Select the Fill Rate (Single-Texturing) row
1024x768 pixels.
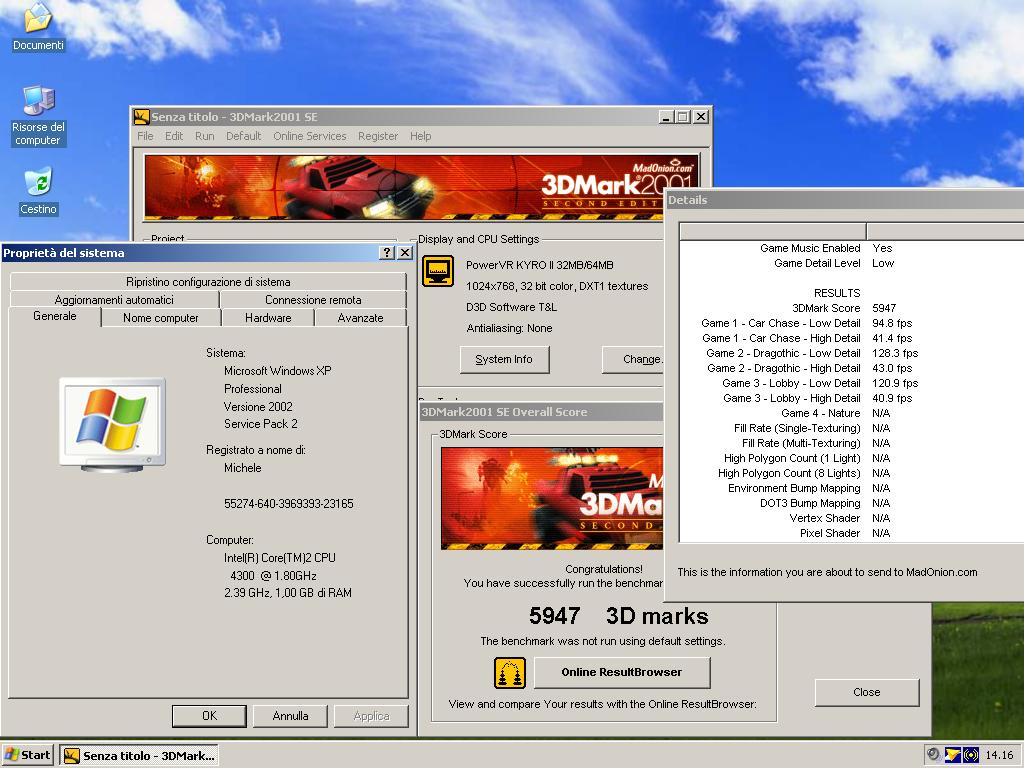point(852,428)
